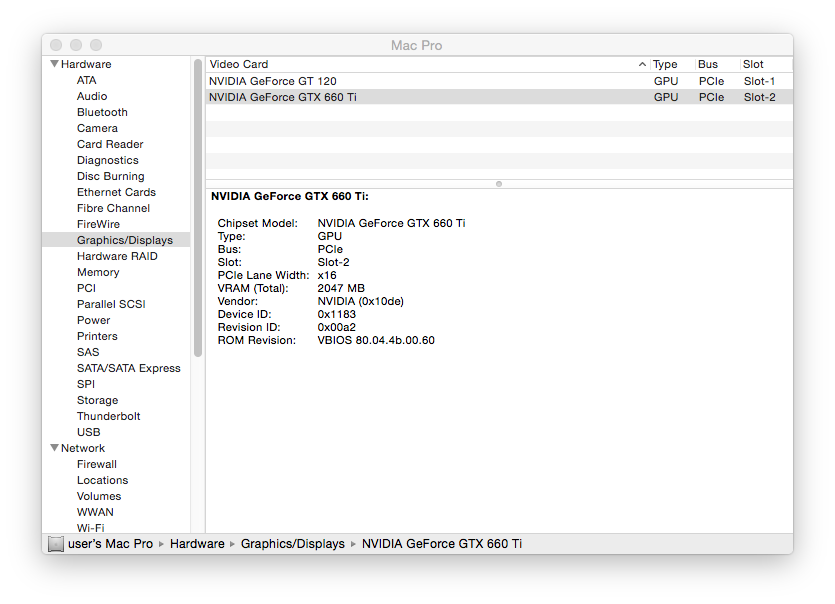Open Parallel SCSI entry

[111, 304]
